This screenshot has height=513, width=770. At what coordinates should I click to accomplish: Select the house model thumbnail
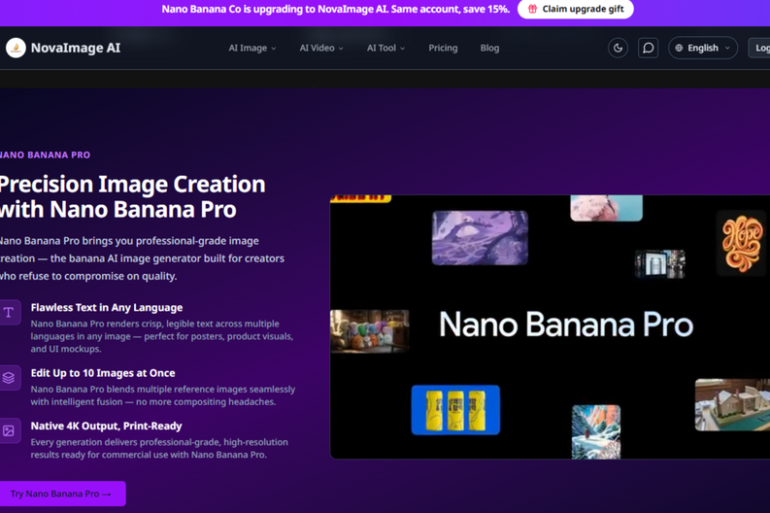pyautogui.click(x=732, y=405)
